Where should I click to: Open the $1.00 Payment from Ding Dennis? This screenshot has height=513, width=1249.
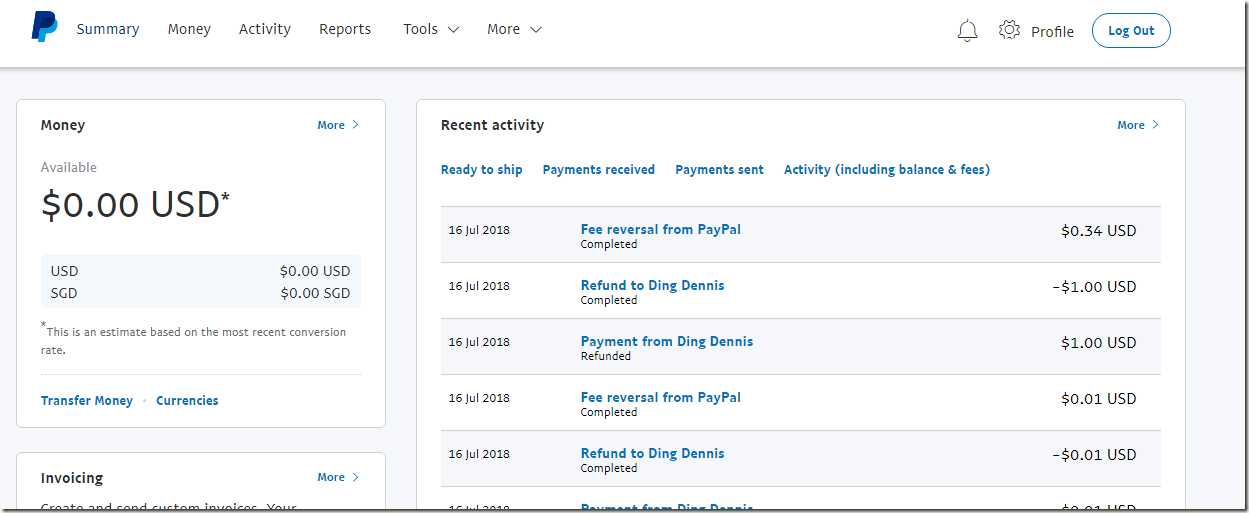[667, 341]
